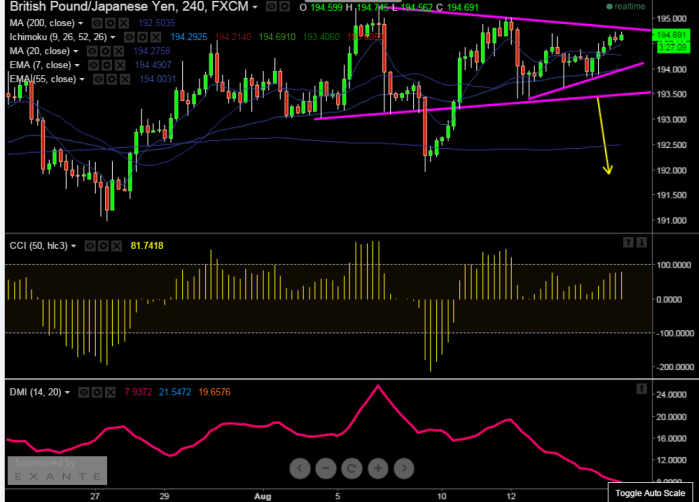Image resolution: width=699 pixels, height=502 pixels.
Task: Click the MA 200 value 192.5035
Action: point(157,23)
